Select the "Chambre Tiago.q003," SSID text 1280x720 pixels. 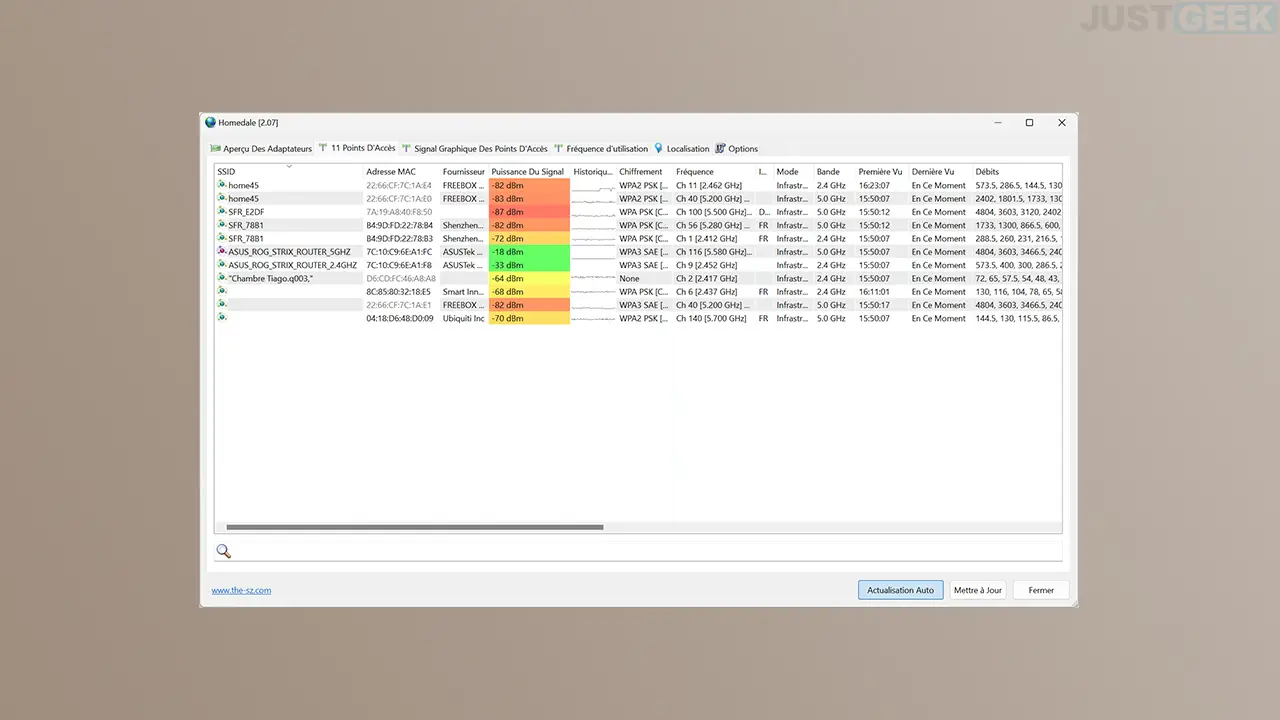(270, 278)
